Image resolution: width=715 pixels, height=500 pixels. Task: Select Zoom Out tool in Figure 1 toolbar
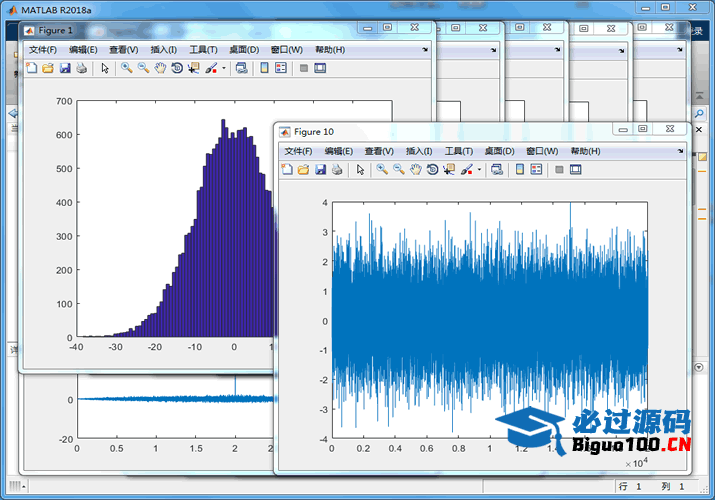click(143, 68)
